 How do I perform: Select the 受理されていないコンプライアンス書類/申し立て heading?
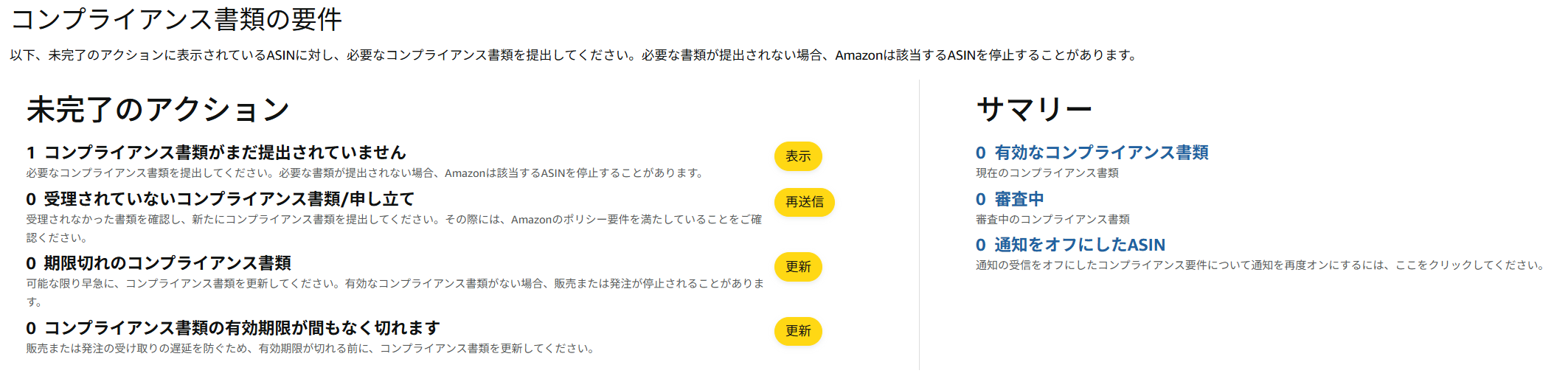(x=221, y=199)
